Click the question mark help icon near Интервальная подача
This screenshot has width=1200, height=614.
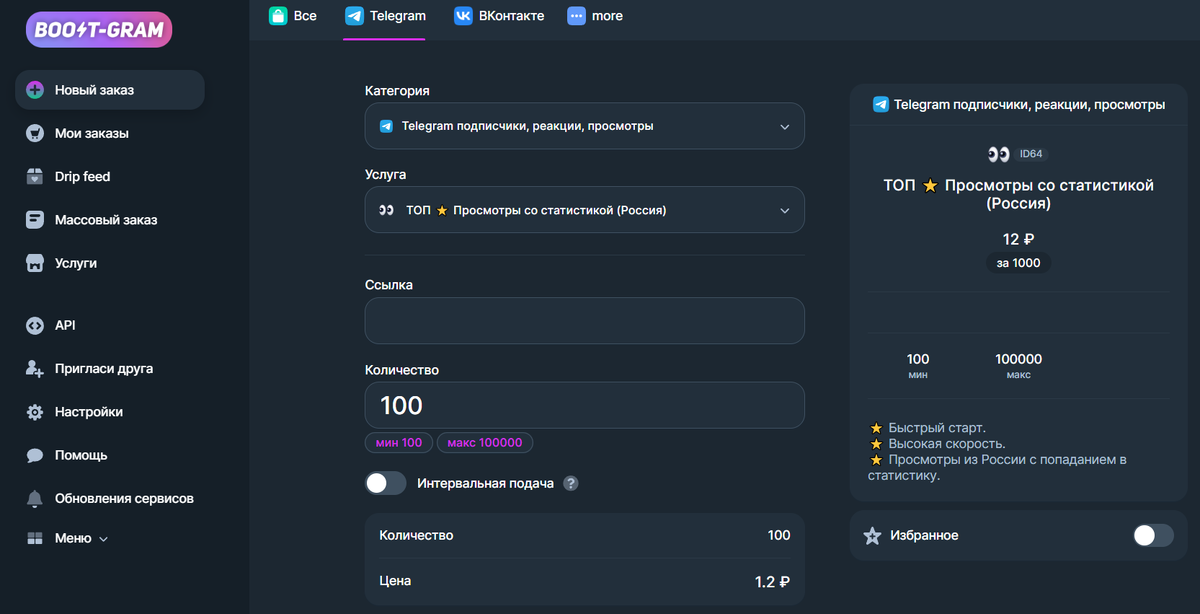(x=571, y=483)
